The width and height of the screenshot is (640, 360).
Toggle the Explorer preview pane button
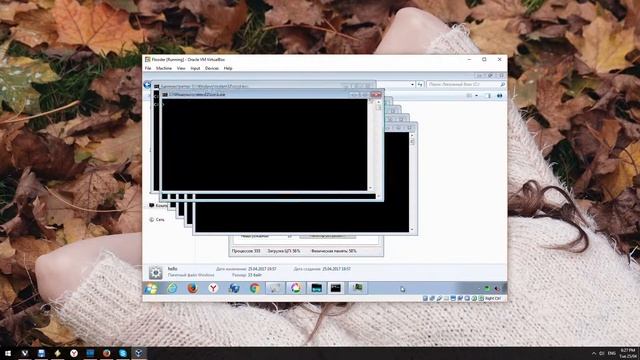coord(488,96)
